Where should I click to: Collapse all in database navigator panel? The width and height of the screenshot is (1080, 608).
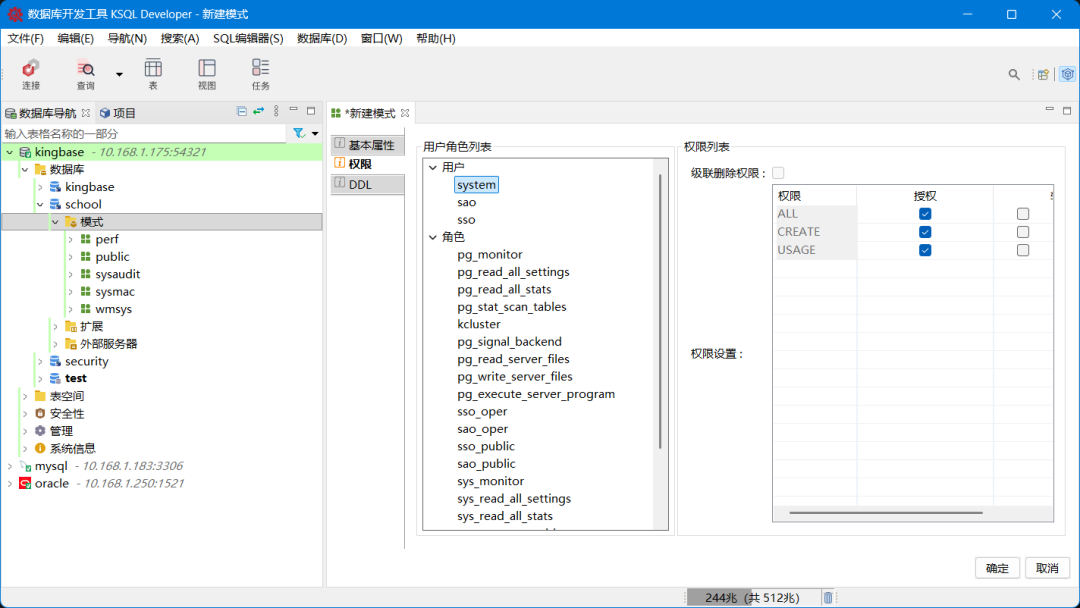coord(242,111)
